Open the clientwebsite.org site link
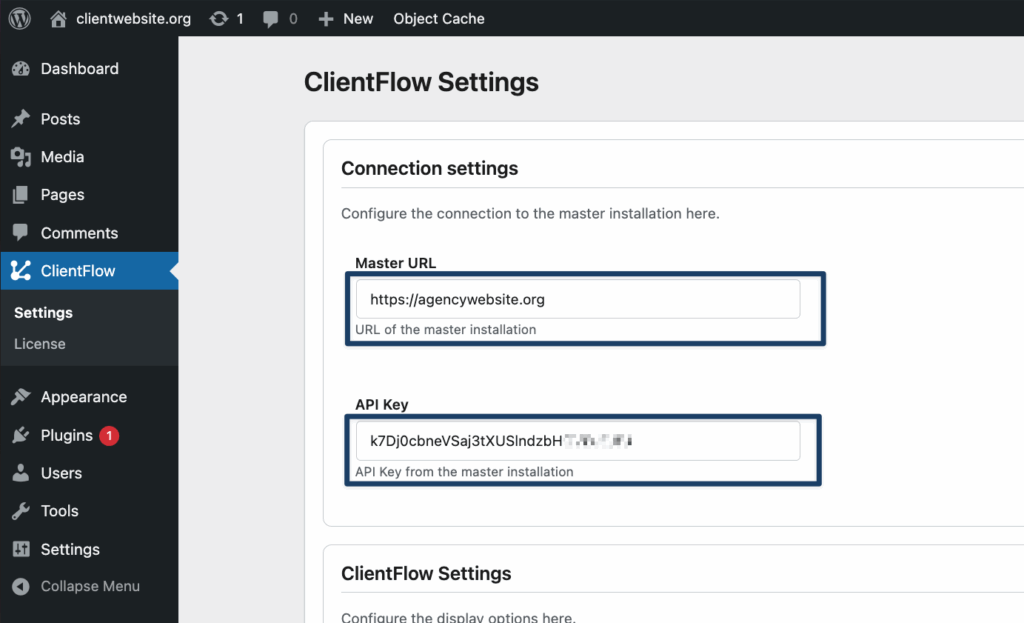This screenshot has width=1024, height=623. (x=133, y=19)
